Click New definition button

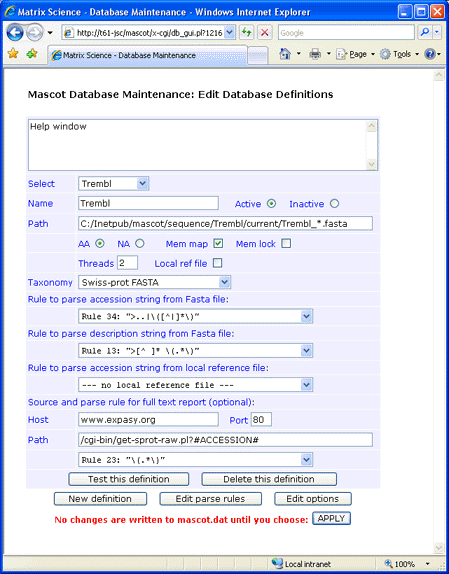[100, 499]
